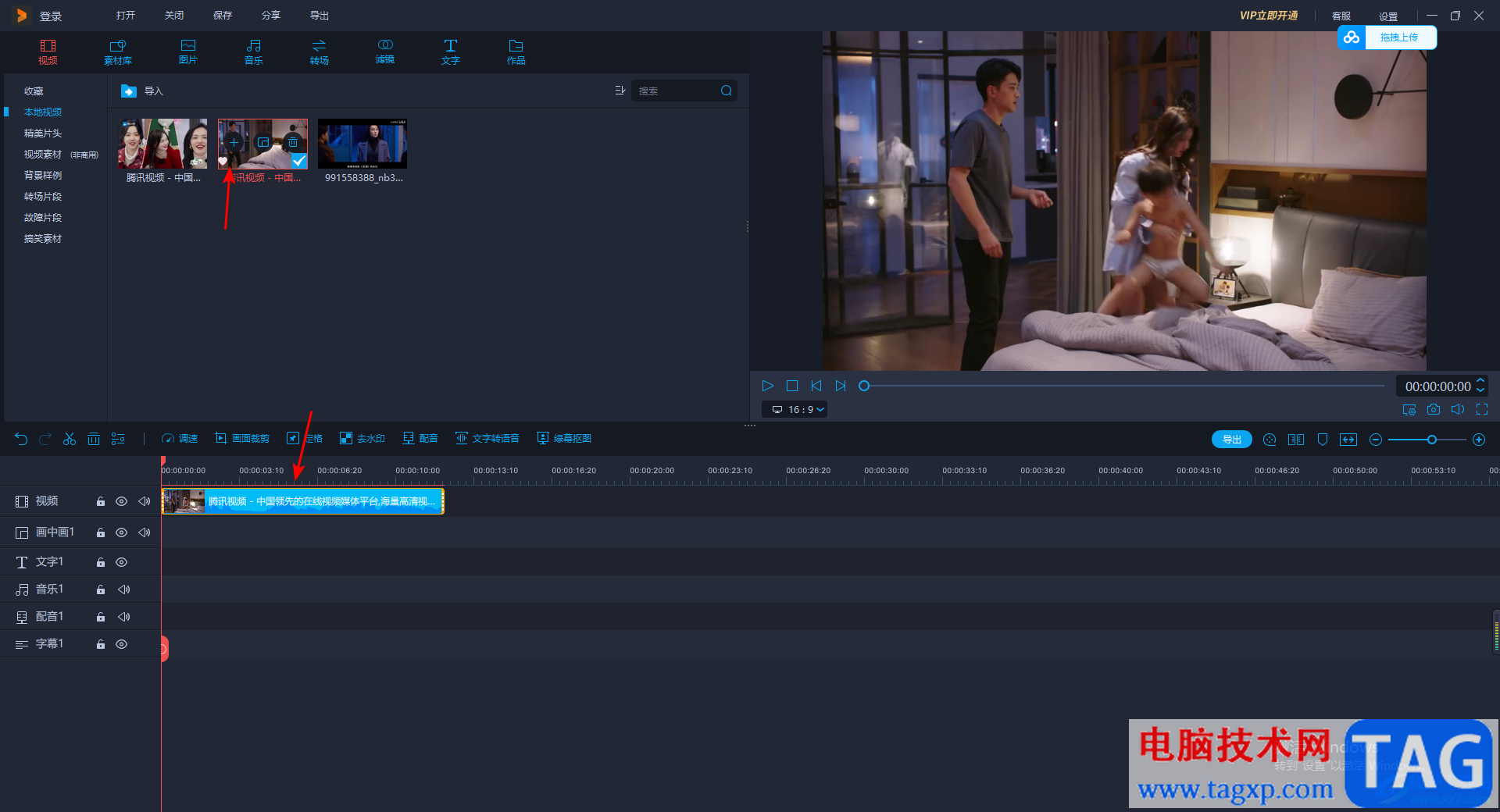This screenshot has height=812, width=1500.
Task: Toggle lock on the 文字1 track
Action: 101,562
